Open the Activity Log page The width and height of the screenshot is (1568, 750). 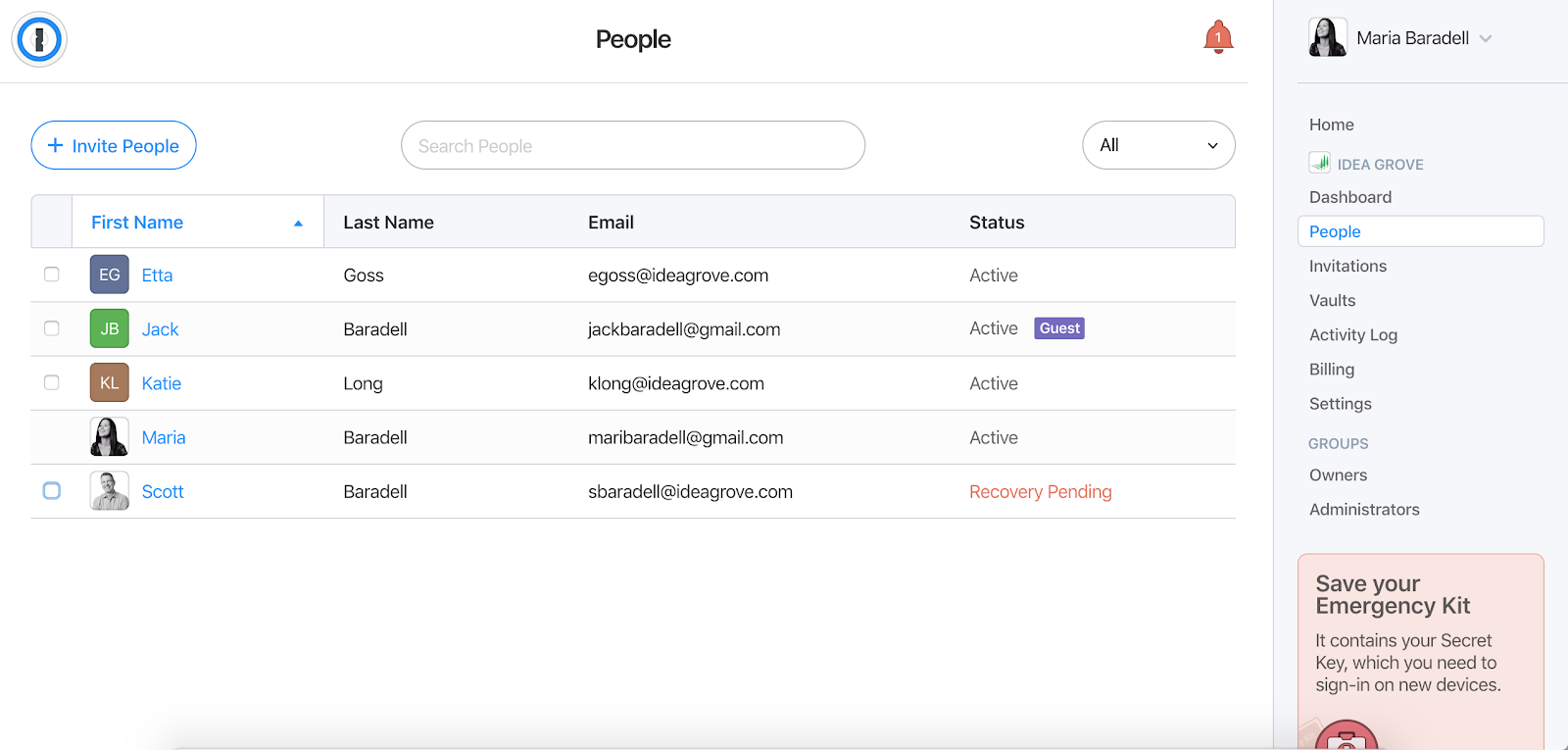(x=1352, y=334)
